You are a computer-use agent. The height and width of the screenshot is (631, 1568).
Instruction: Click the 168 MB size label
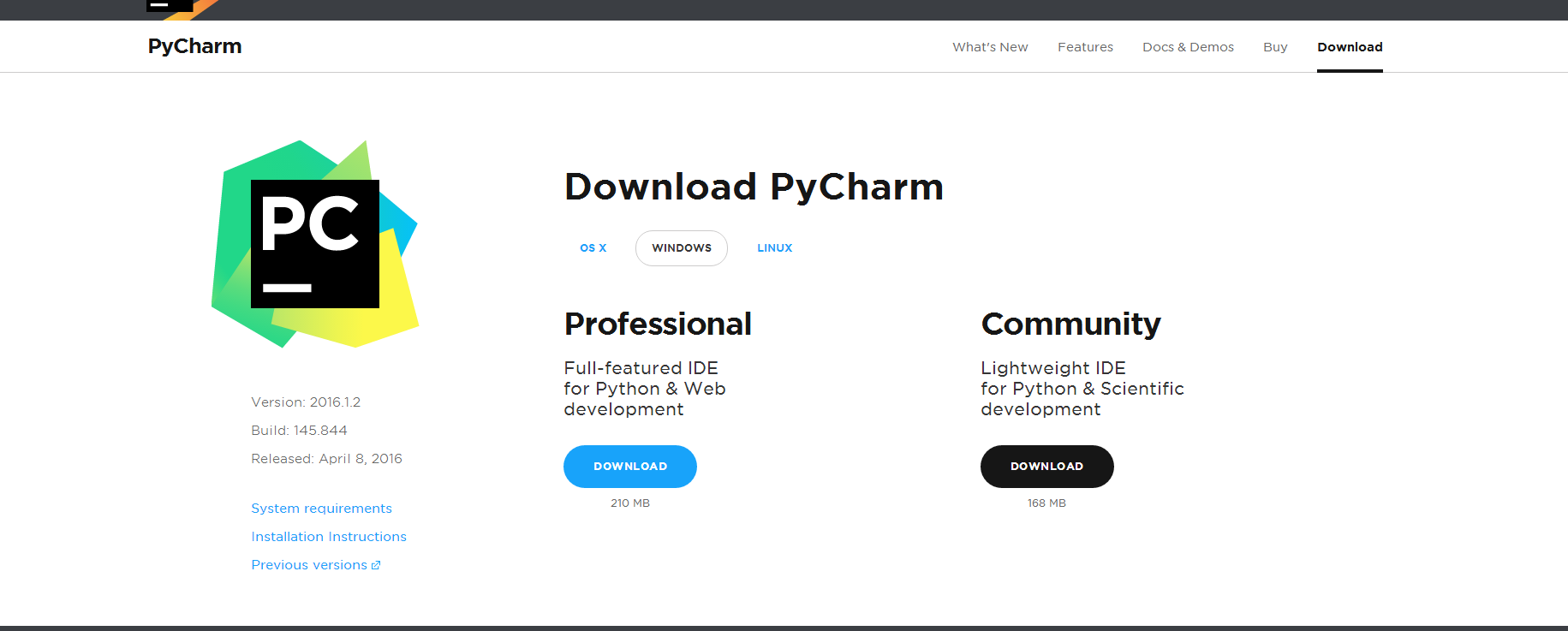(1047, 503)
